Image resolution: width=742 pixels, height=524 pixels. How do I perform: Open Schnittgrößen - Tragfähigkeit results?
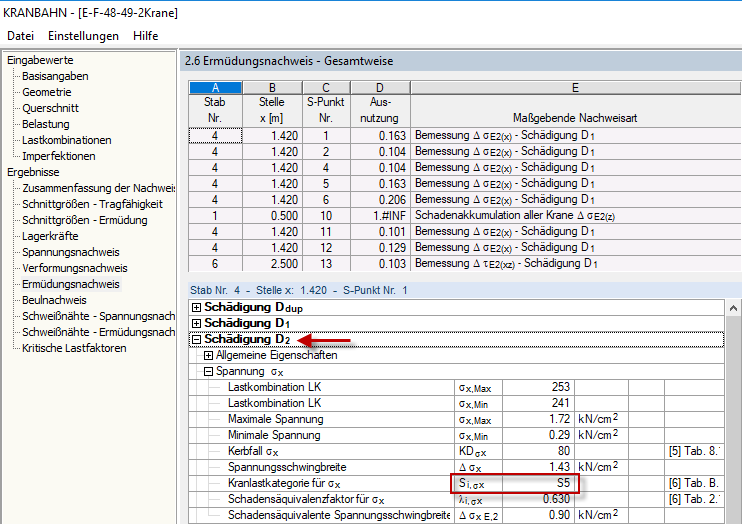click(92, 204)
